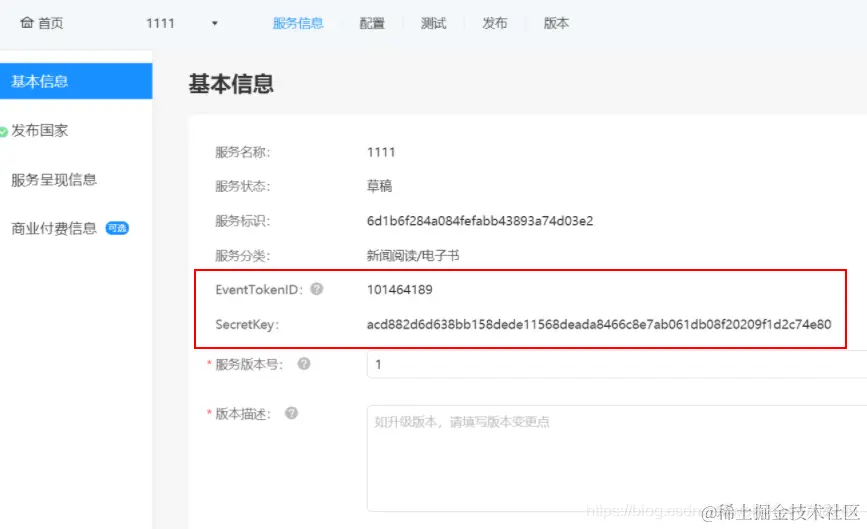
Task: Click the EventTokenID value 101464189
Action: pyautogui.click(x=400, y=290)
